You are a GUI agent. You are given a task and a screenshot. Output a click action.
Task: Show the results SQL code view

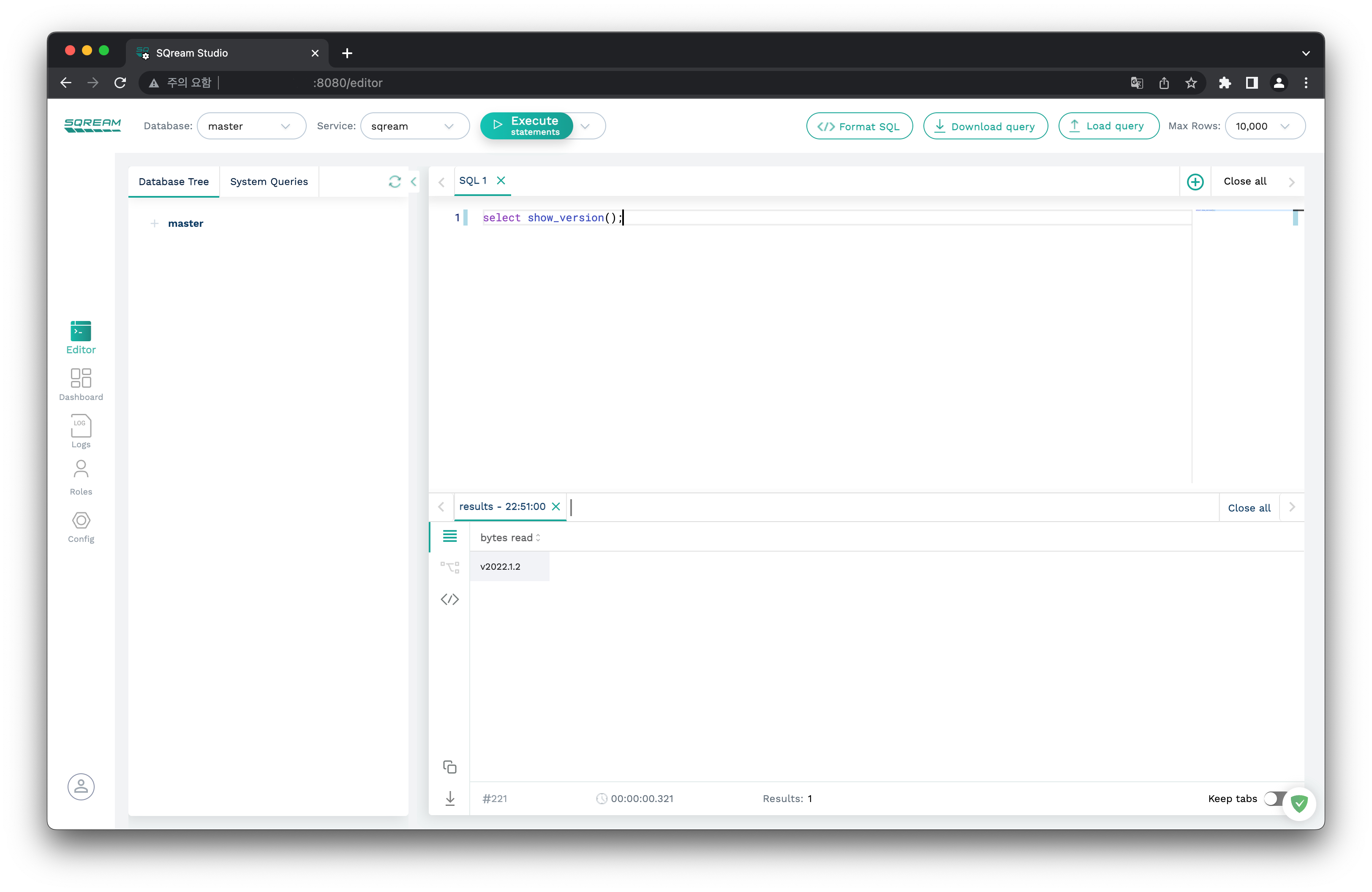[449, 599]
